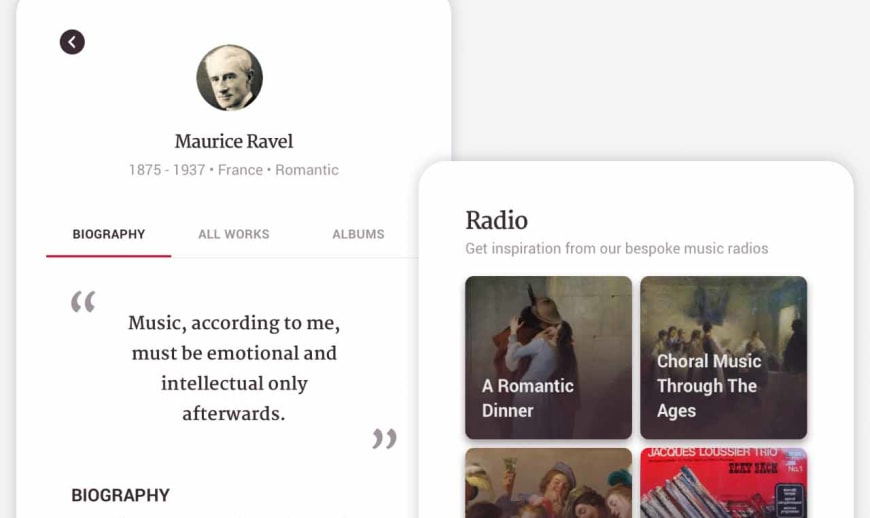This screenshot has width=870, height=518.
Task: Click the Romantic era label
Action: point(307,170)
